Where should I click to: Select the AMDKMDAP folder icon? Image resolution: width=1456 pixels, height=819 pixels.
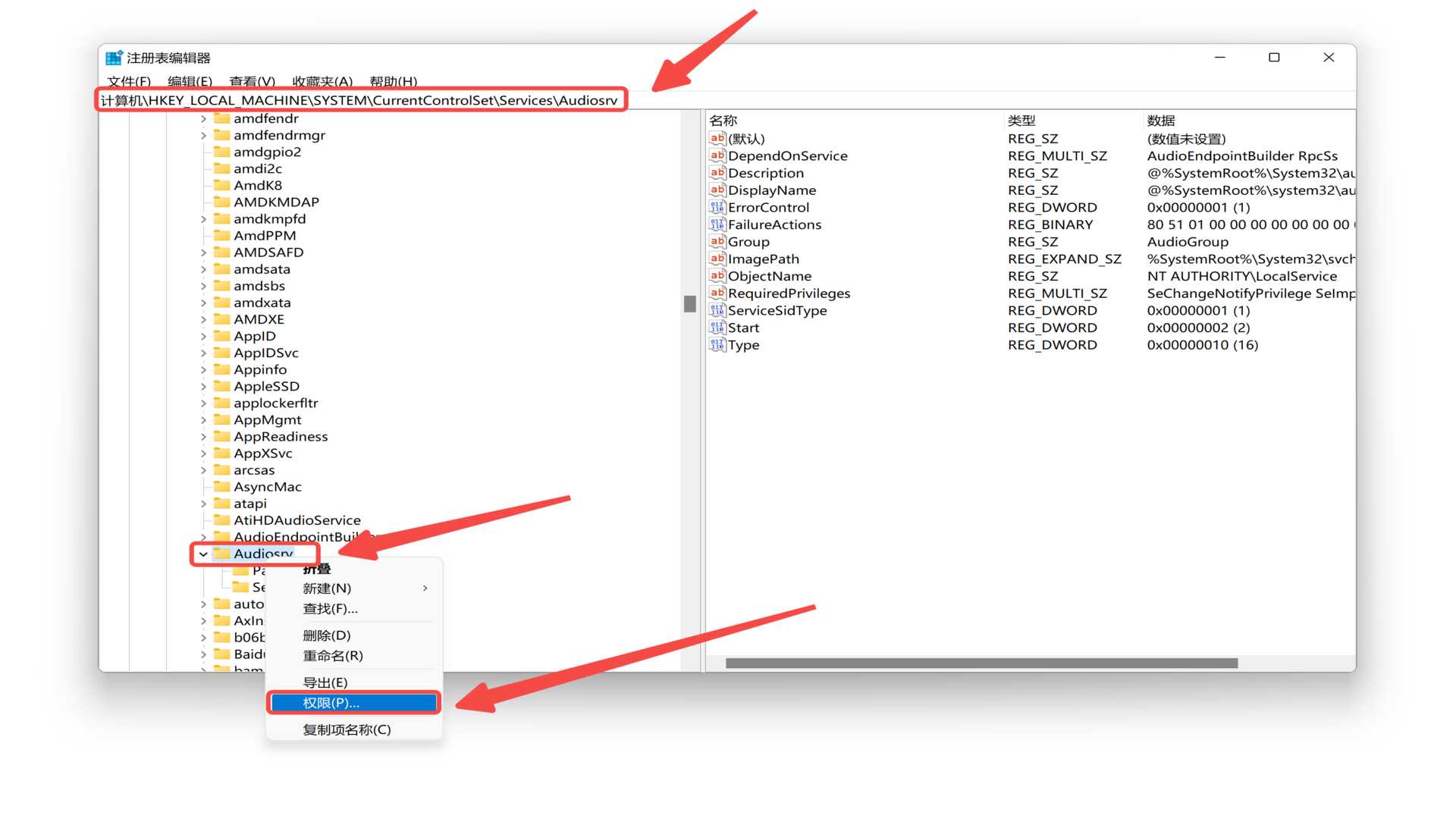tap(221, 202)
